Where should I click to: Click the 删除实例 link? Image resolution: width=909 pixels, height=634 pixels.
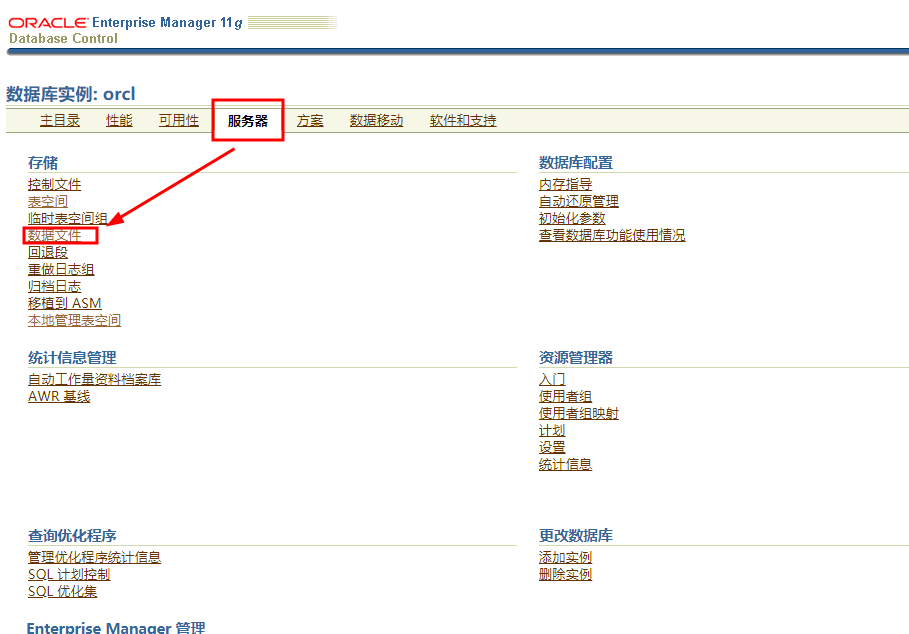[x=565, y=574]
